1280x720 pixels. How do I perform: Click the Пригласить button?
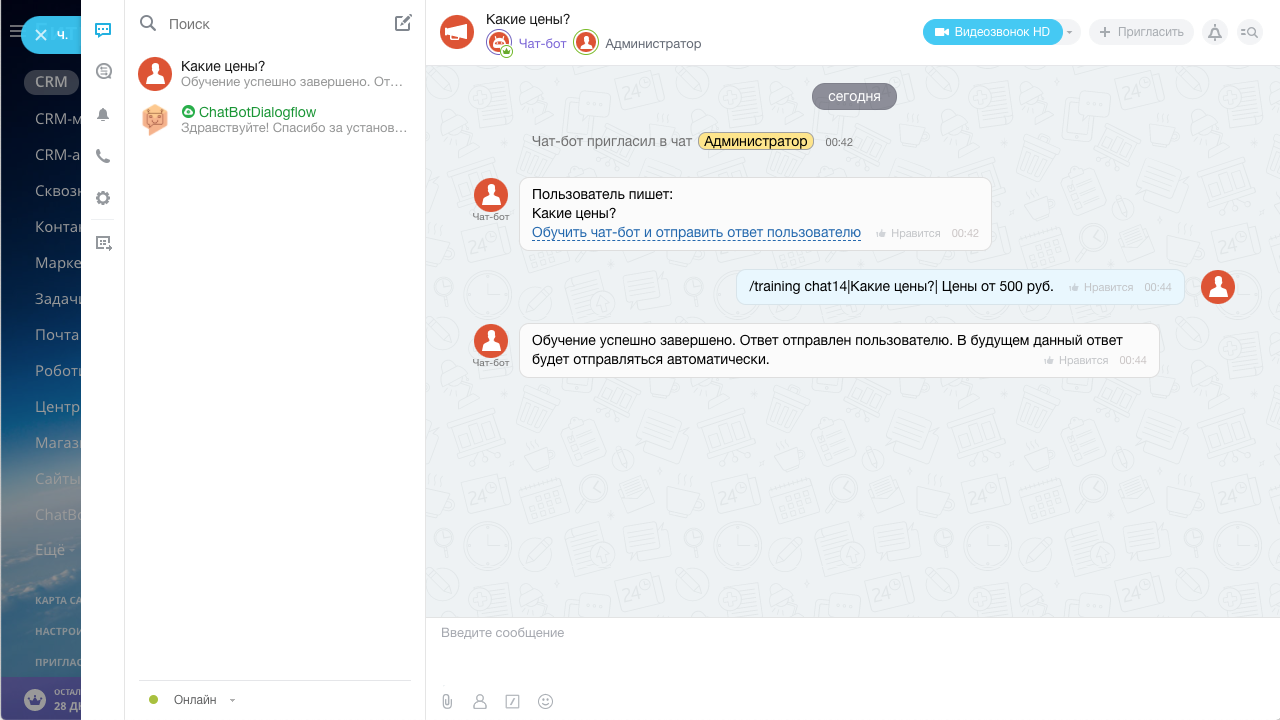(x=1141, y=32)
